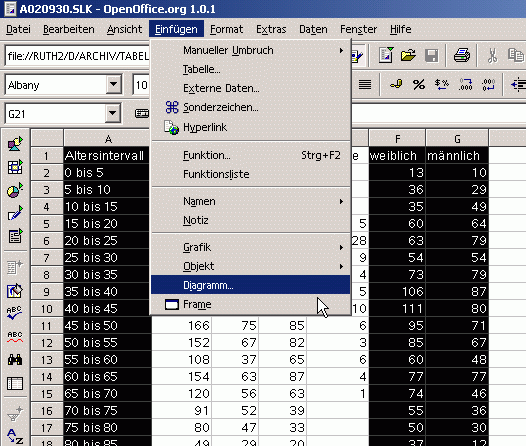Click the decrease indent icon
This screenshot has width=526, height=446.
[x=518, y=84]
